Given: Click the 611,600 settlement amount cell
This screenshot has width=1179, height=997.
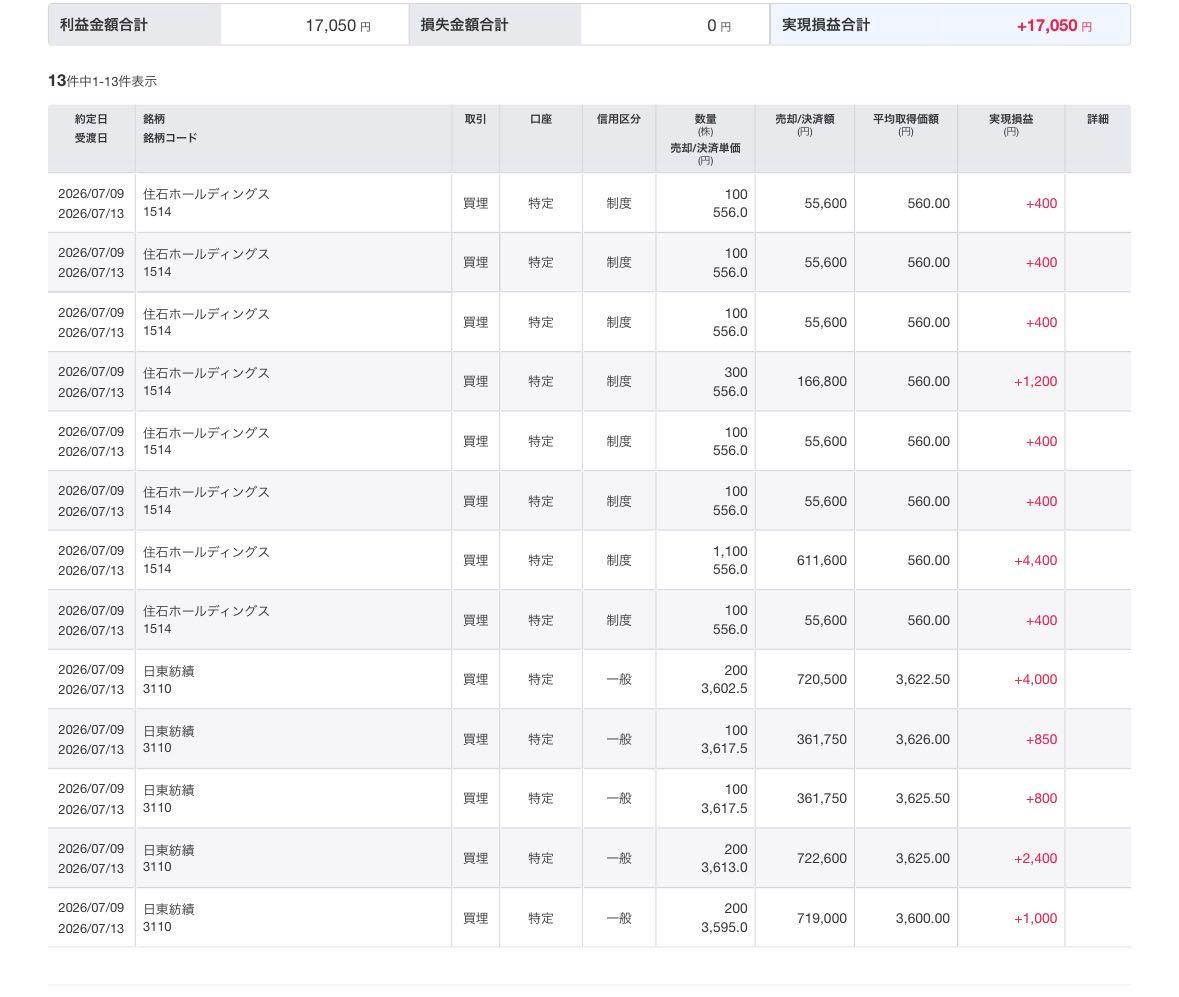Looking at the screenshot, I should coord(821,560).
